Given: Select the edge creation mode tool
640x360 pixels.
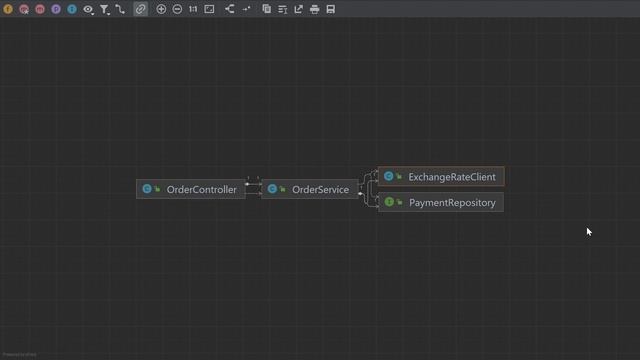Looking at the screenshot, I should click(x=120, y=9).
